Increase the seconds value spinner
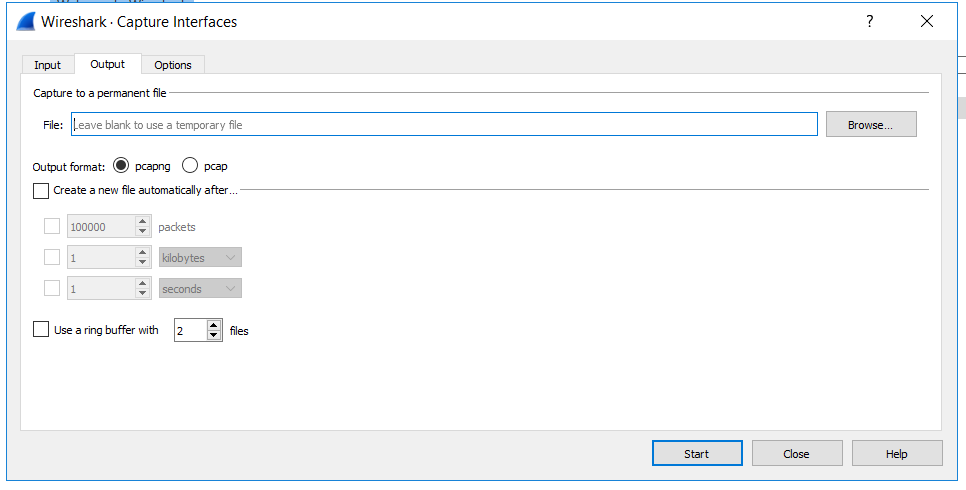This screenshot has height=490, width=966. (x=143, y=283)
